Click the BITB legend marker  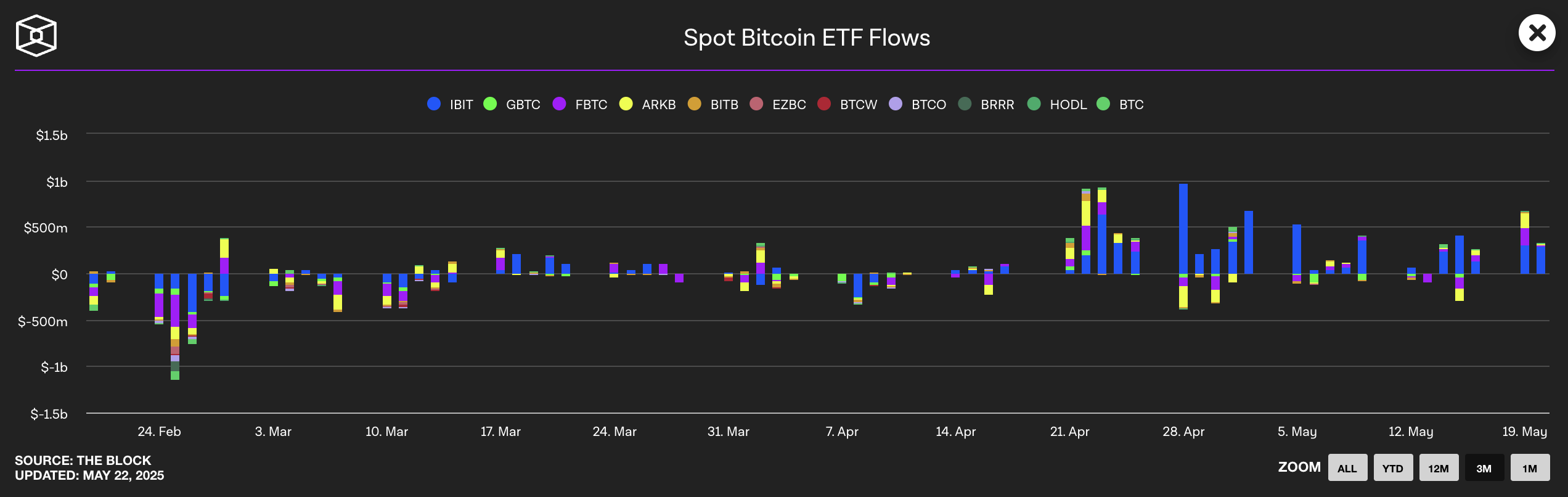click(695, 104)
